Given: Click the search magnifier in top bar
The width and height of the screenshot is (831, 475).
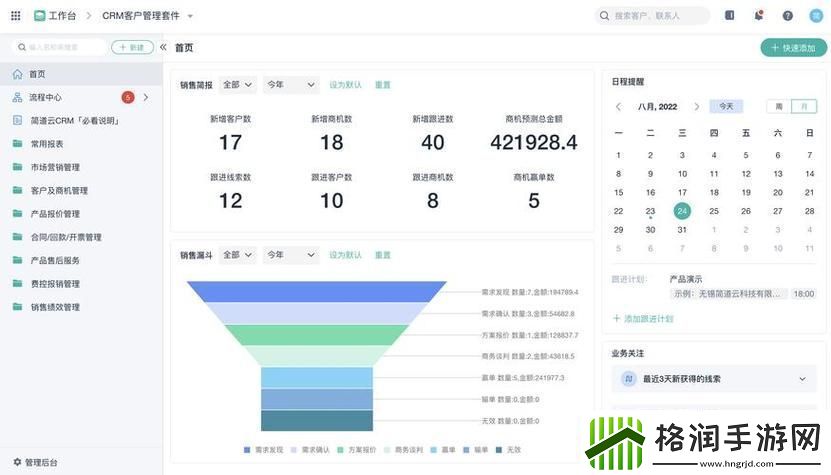Looking at the screenshot, I should pyautogui.click(x=604, y=16).
